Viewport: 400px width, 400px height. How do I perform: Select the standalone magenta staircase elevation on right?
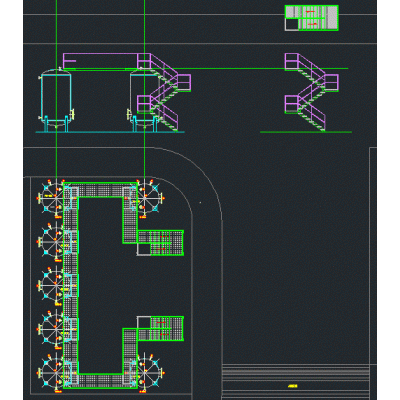312,92
